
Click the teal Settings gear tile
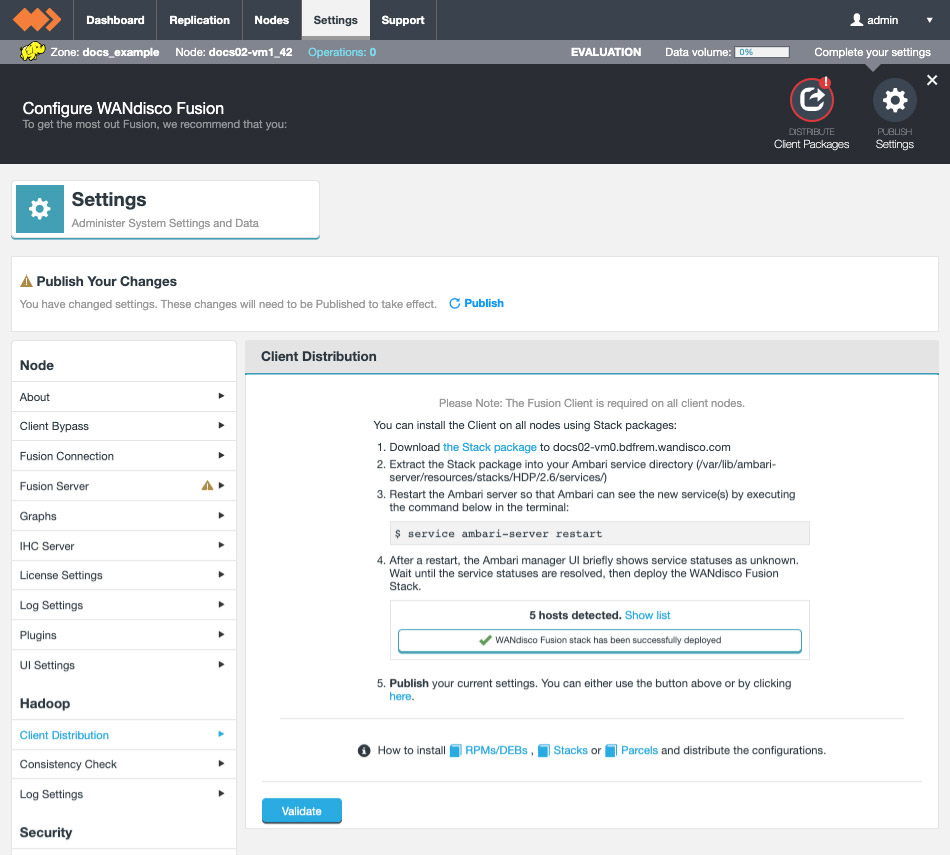(x=39, y=209)
